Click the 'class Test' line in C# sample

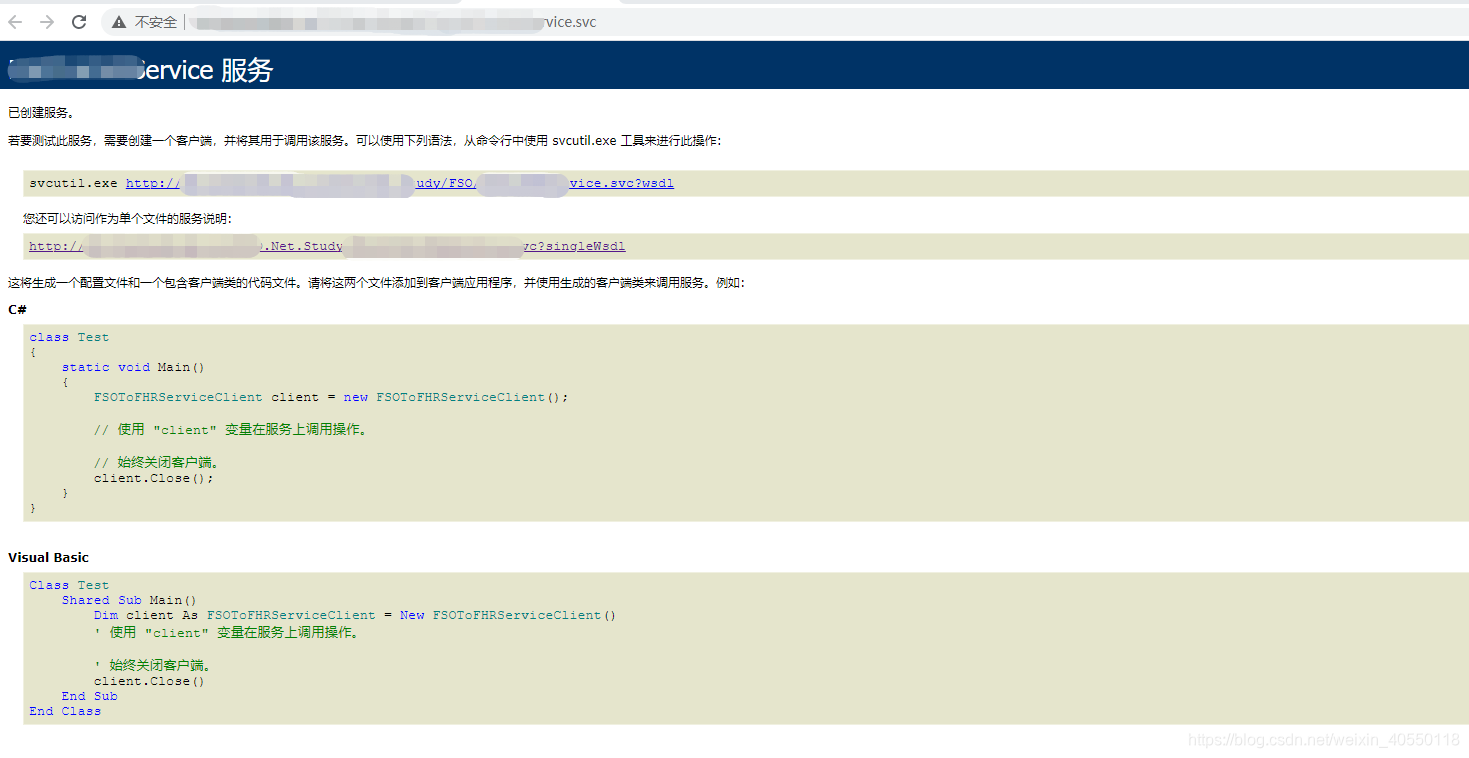69,337
